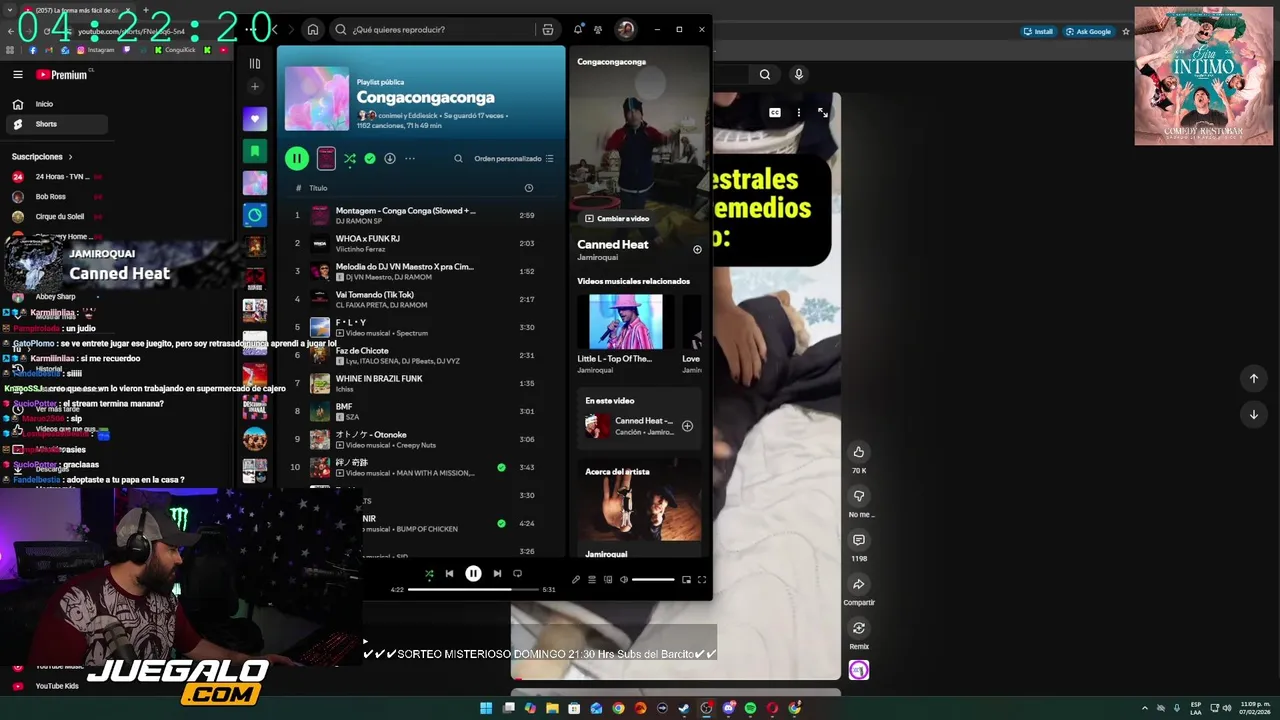This screenshot has width=1280, height=720.
Task: Toggle shuffle in the bottom player bar
Action: [429, 574]
